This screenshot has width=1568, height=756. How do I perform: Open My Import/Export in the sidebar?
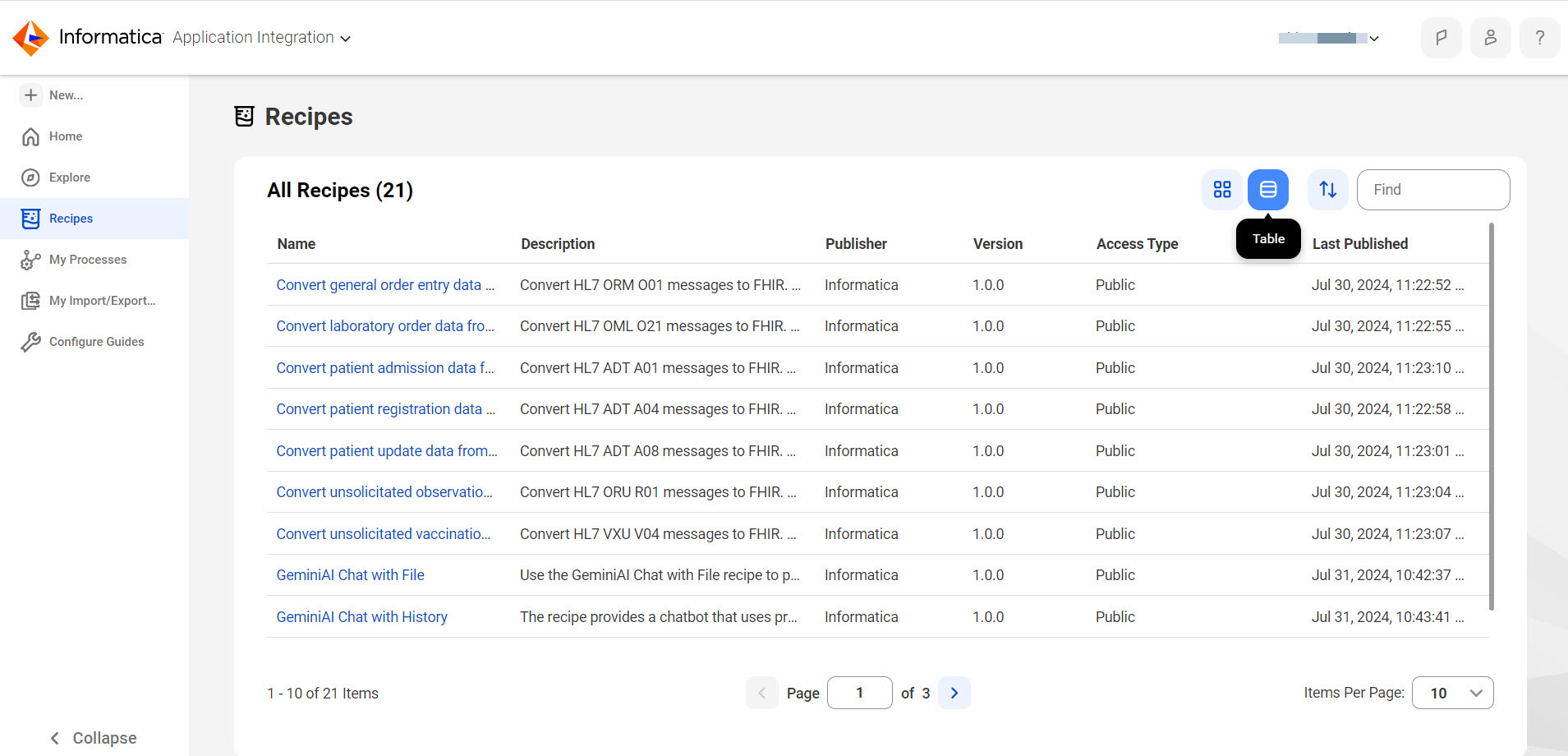[94, 301]
